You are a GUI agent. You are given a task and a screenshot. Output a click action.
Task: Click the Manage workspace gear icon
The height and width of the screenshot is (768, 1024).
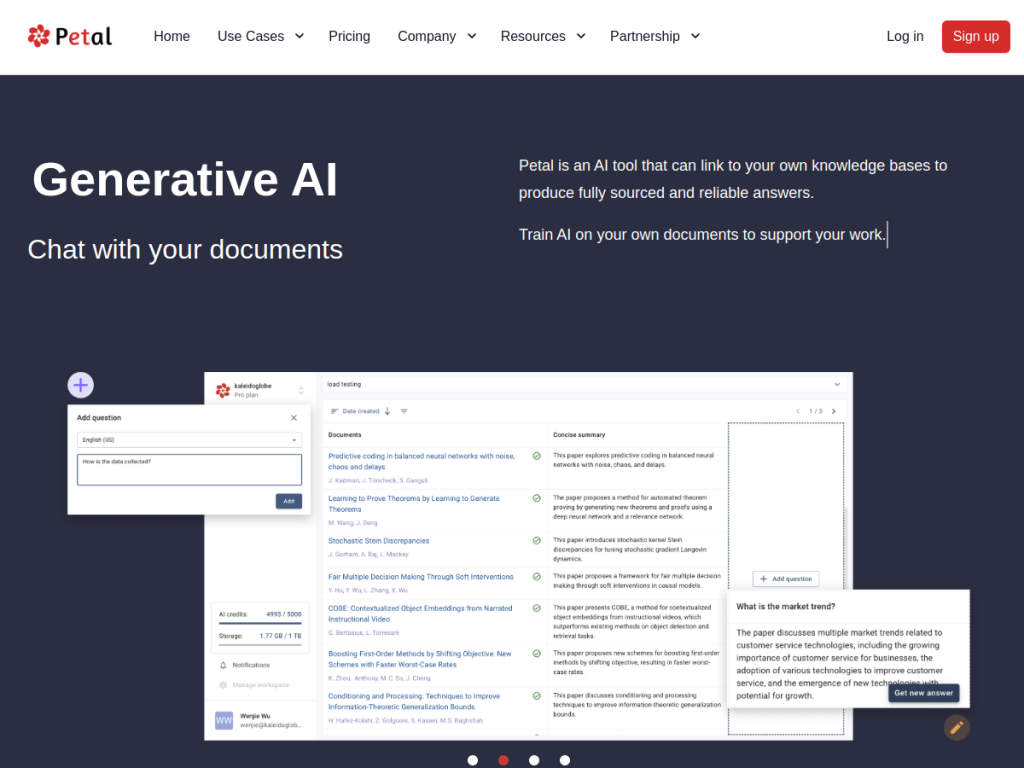coord(223,685)
